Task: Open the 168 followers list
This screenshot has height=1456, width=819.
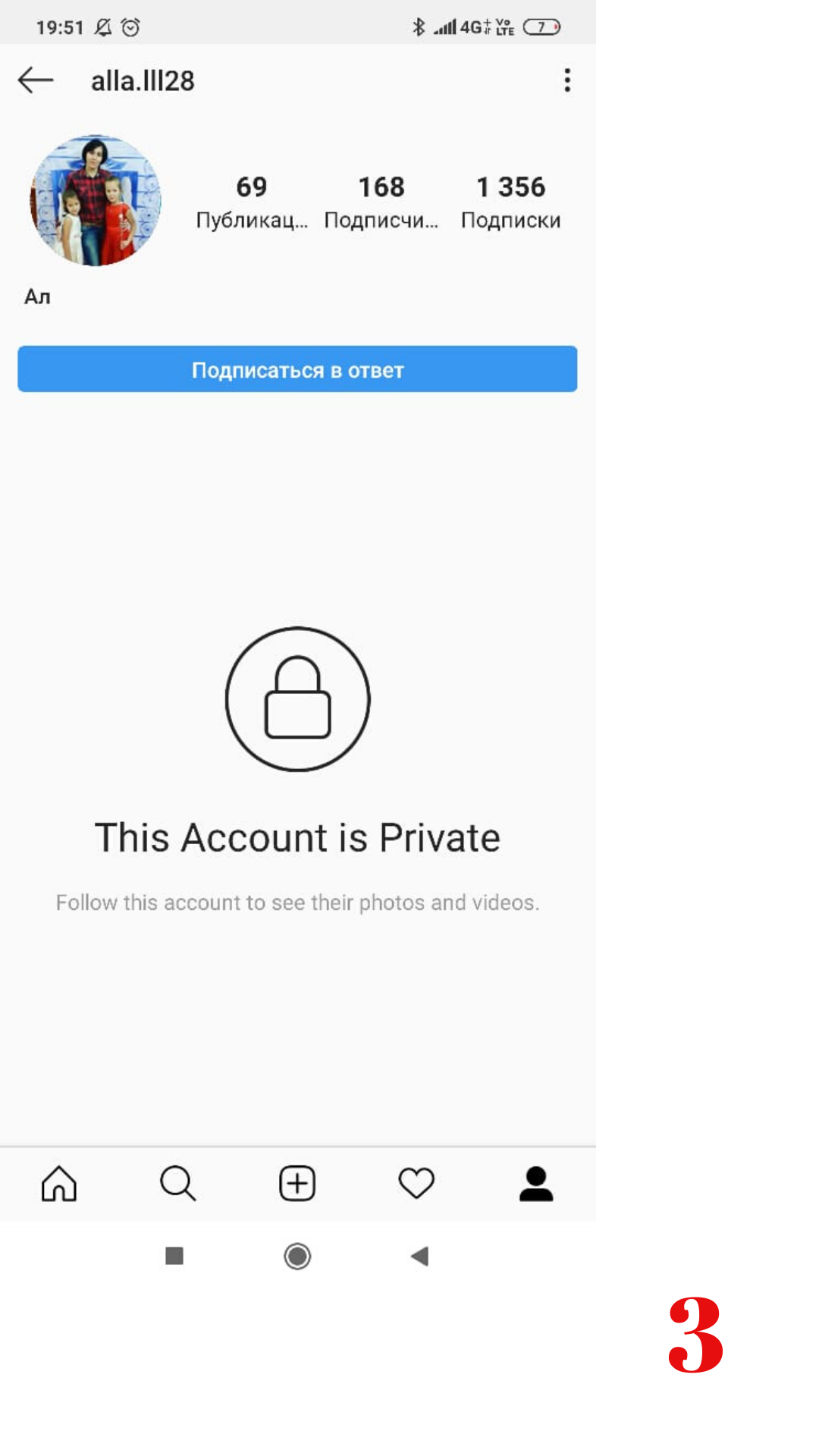Action: click(x=381, y=202)
